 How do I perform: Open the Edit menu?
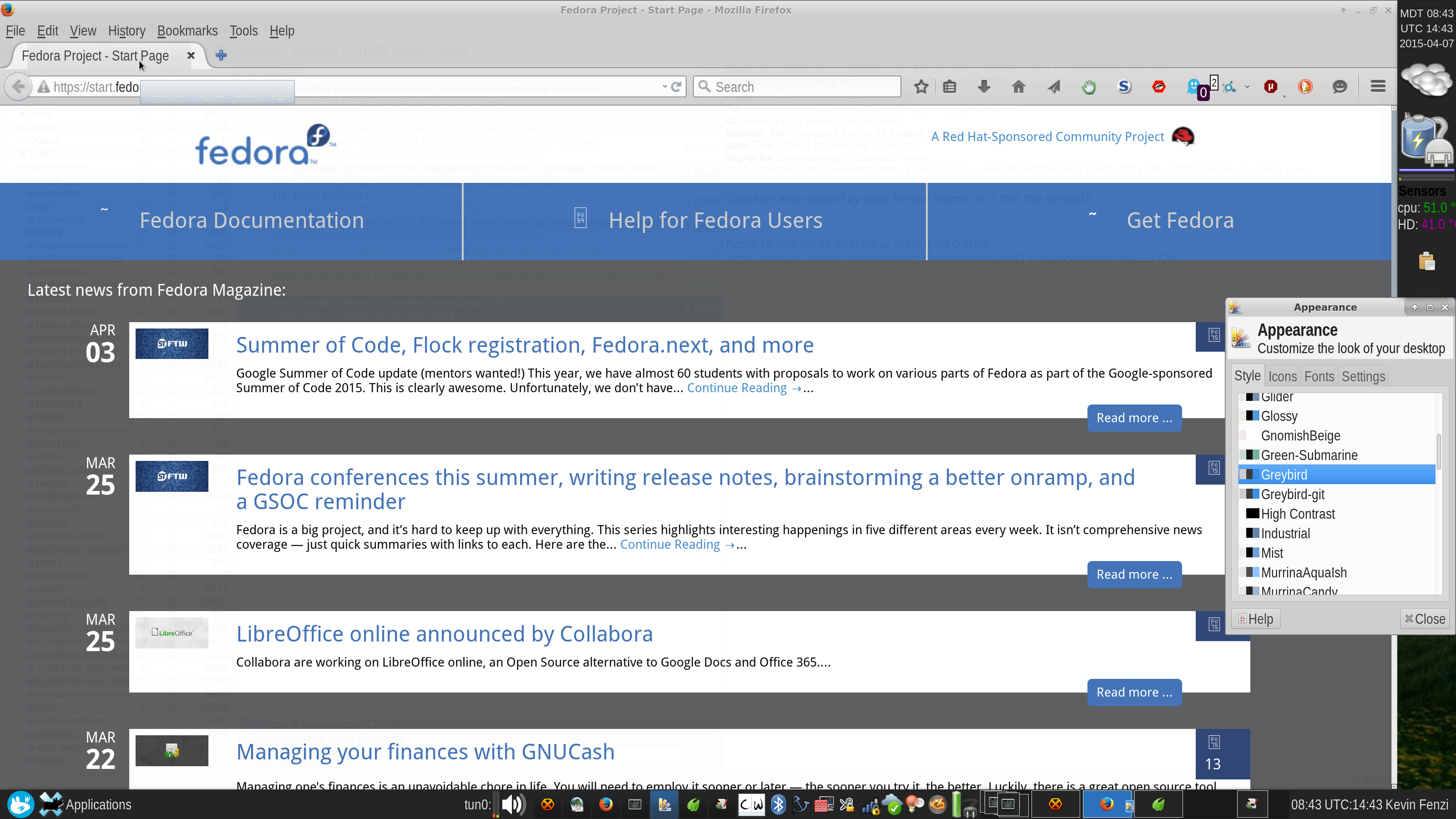[x=47, y=30]
